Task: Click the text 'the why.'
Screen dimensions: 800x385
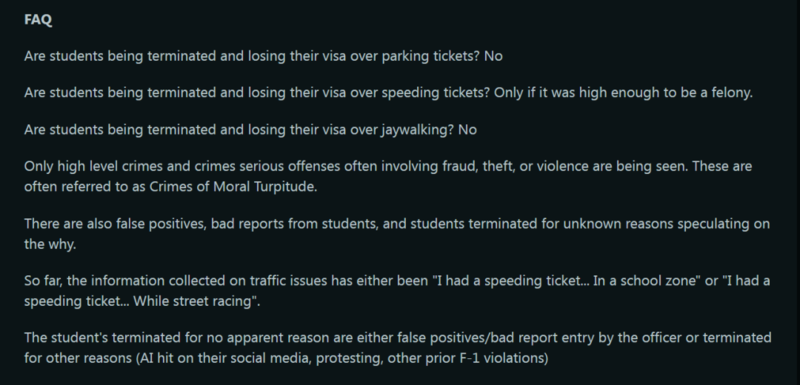Action: click(x=50, y=244)
